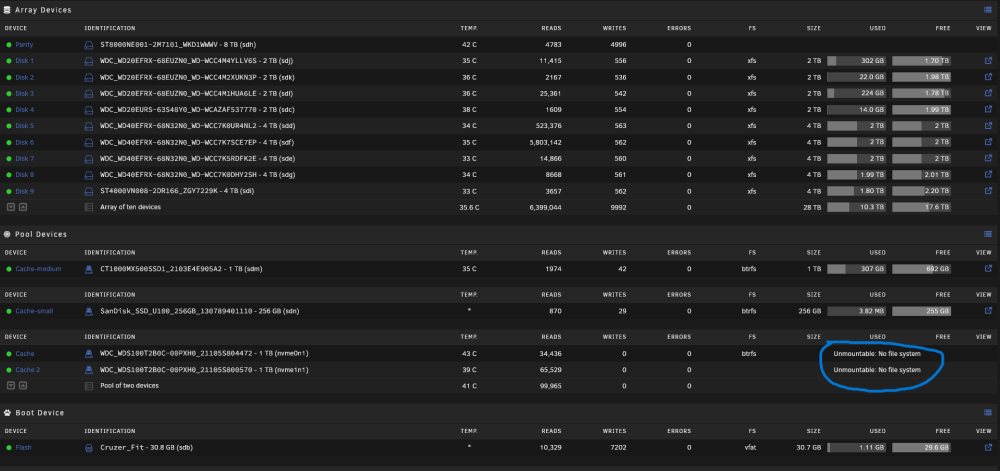The height and width of the screenshot is (471, 1000).
Task: Click the Disk 6 reads value 5,803,142
Action: pyautogui.click(x=544, y=142)
